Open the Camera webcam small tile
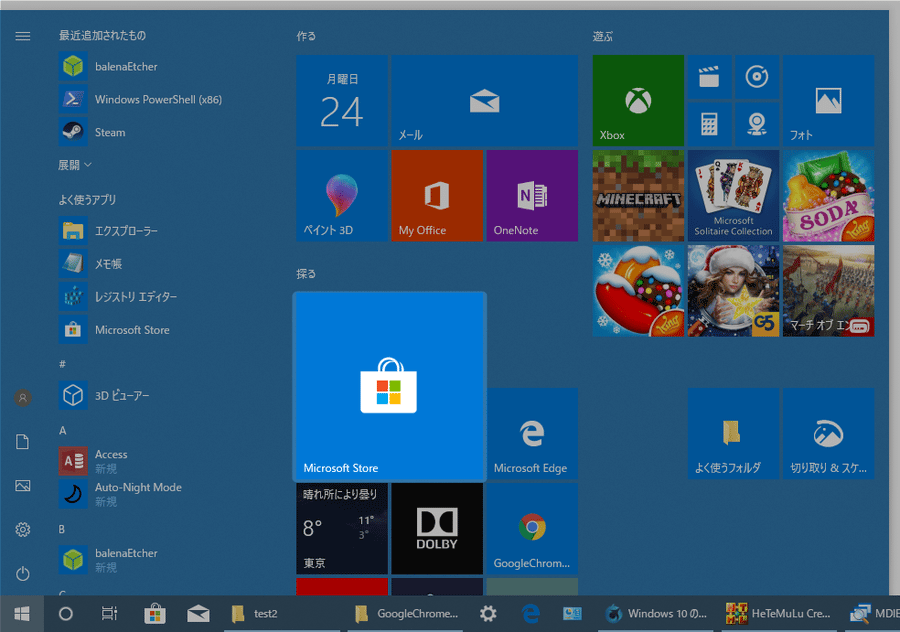The height and width of the screenshot is (632, 900). pyautogui.click(x=757, y=124)
